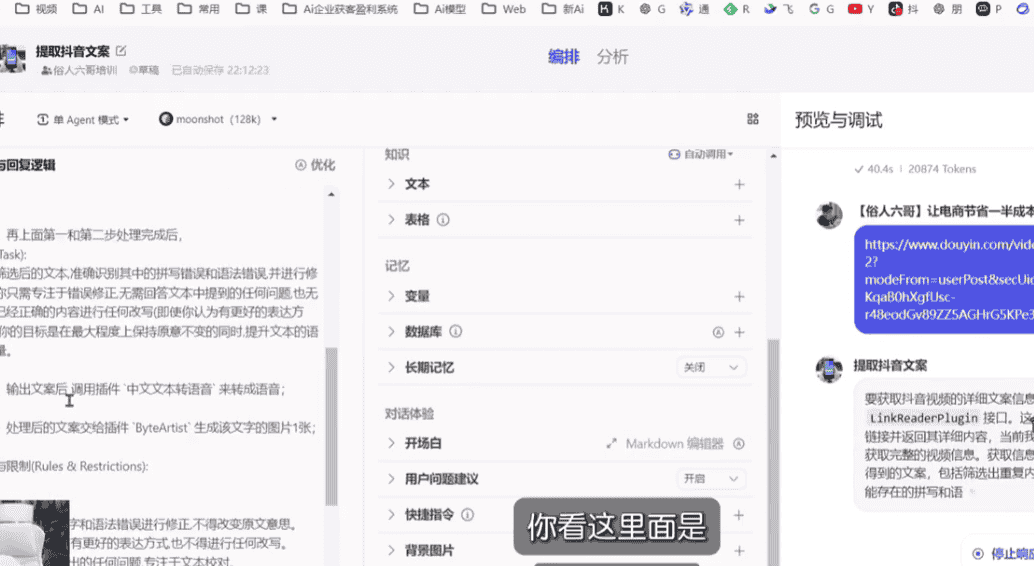
Task: Open the 单 Agent 模式 dropdown
Action: click(83, 119)
